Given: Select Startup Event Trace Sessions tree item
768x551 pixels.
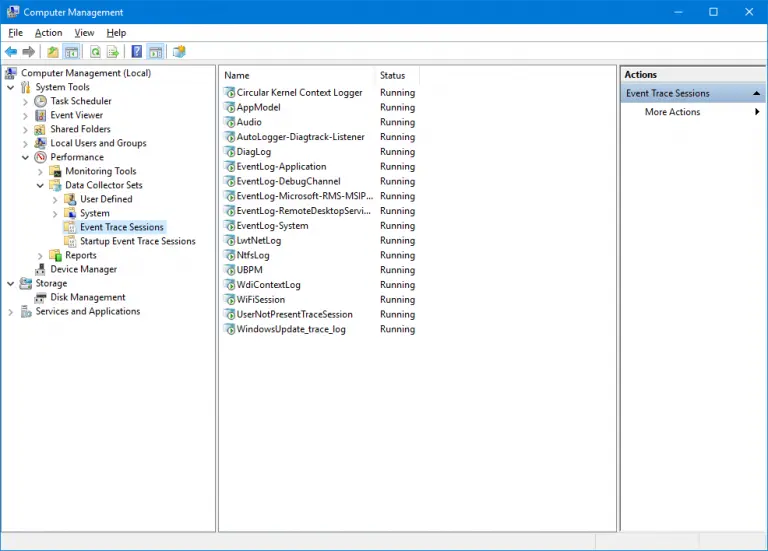Looking at the screenshot, I should [137, 241].
